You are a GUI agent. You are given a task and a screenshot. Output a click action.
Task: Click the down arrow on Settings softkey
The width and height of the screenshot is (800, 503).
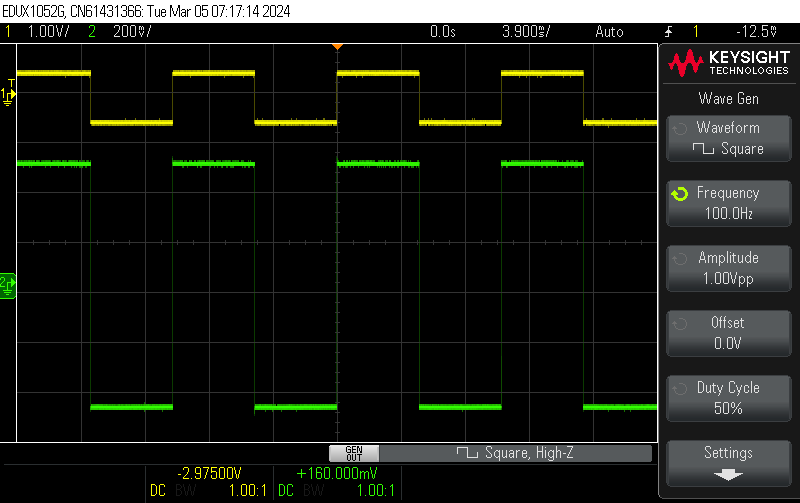(x=728, y=475)
